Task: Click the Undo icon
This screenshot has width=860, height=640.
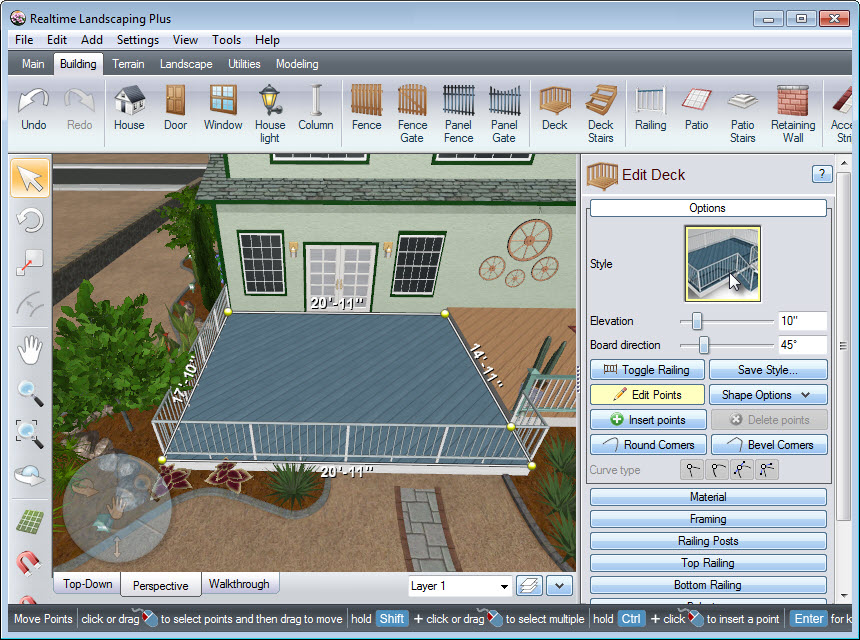Action: [33, 109]
